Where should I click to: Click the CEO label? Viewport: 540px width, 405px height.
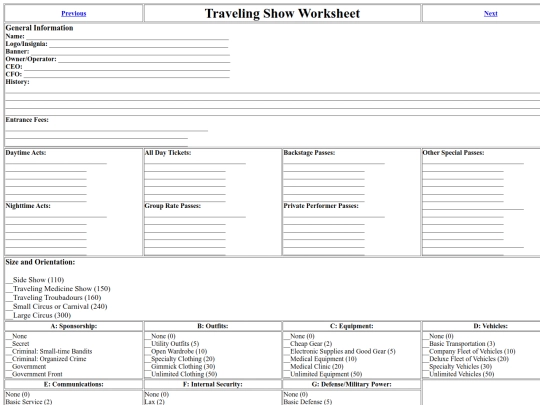(x=14, y=66)
